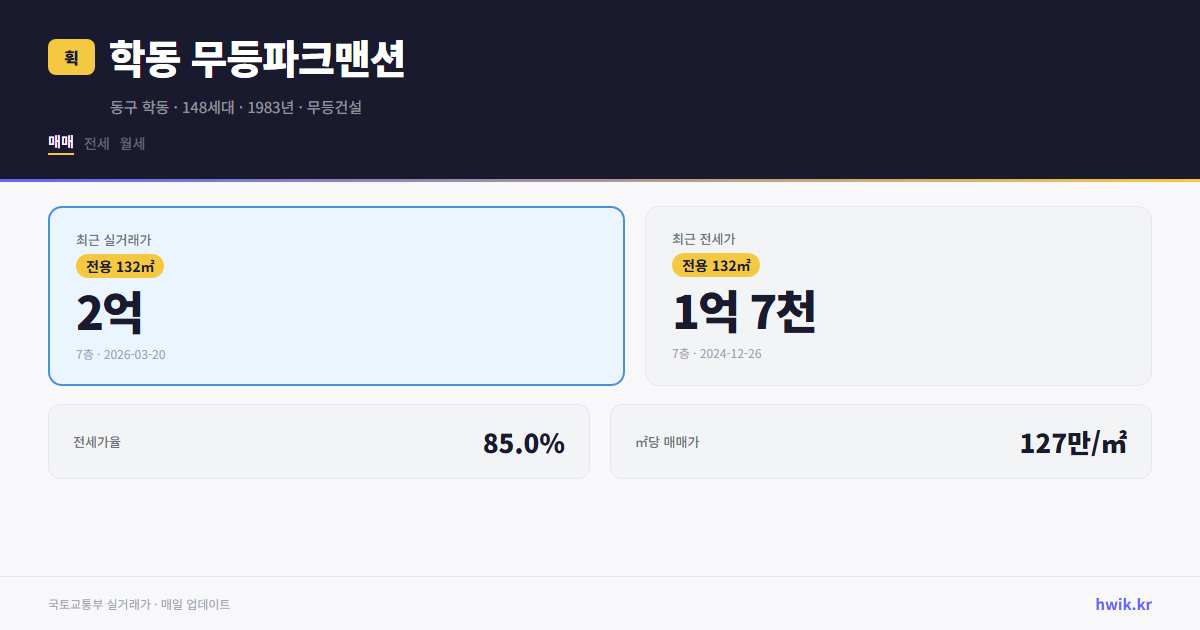Click the 7층 · 2026-03-20 detail text
This screenshot has width=1200, height=630.
[x=119, y=354]
